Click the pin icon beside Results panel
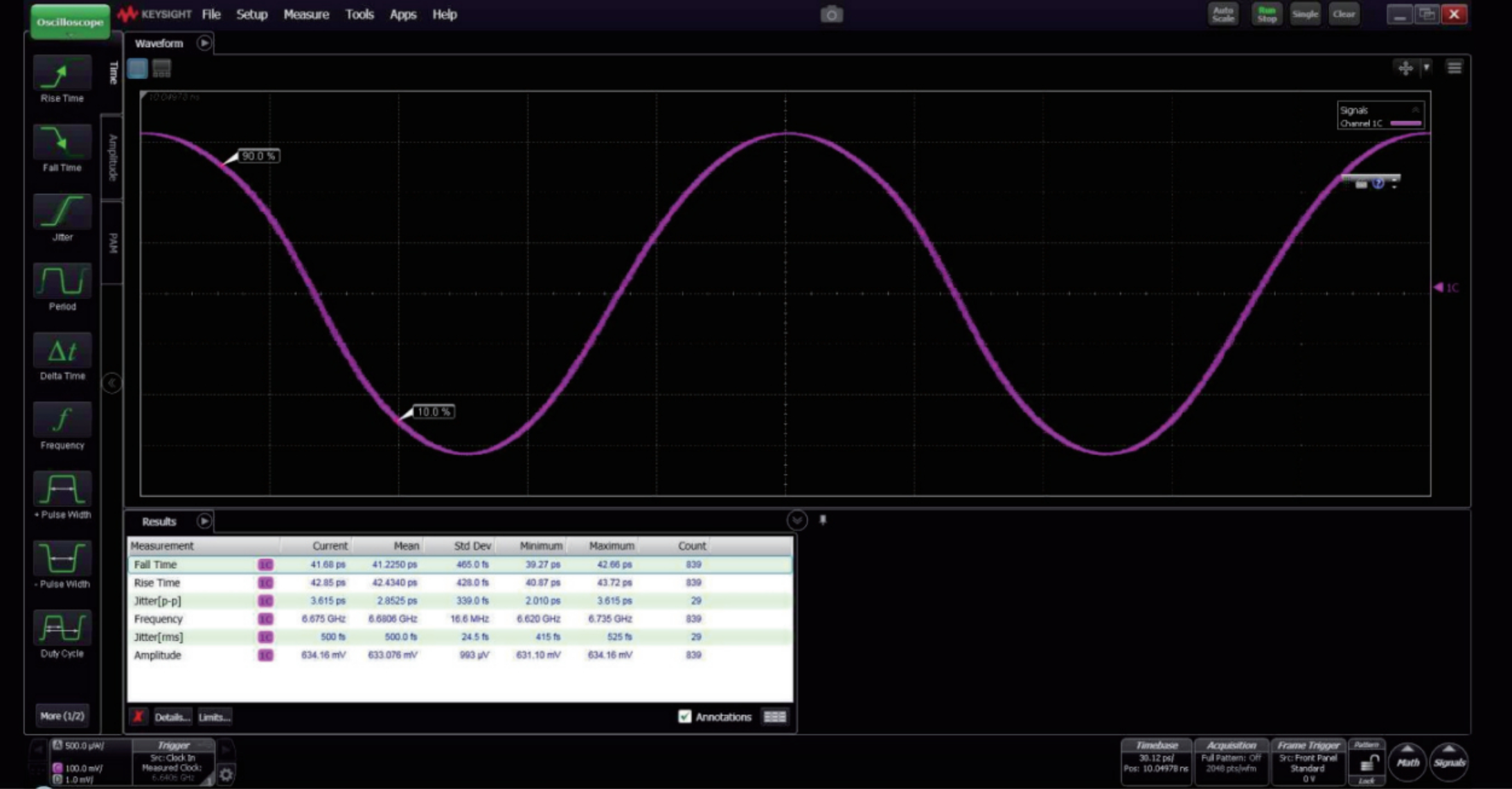 823,520
